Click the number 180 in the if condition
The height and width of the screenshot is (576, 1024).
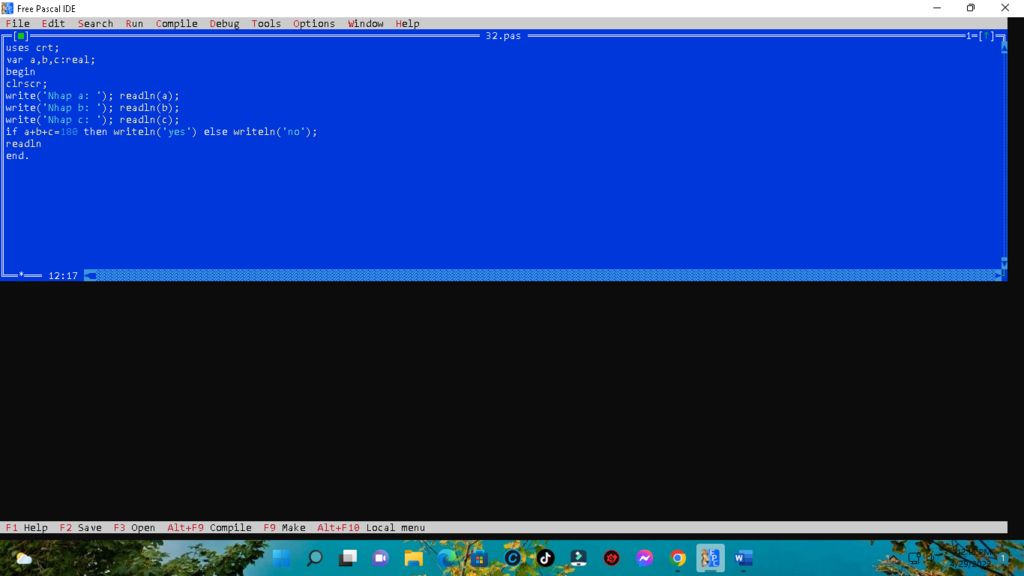(x=69, y=132)
